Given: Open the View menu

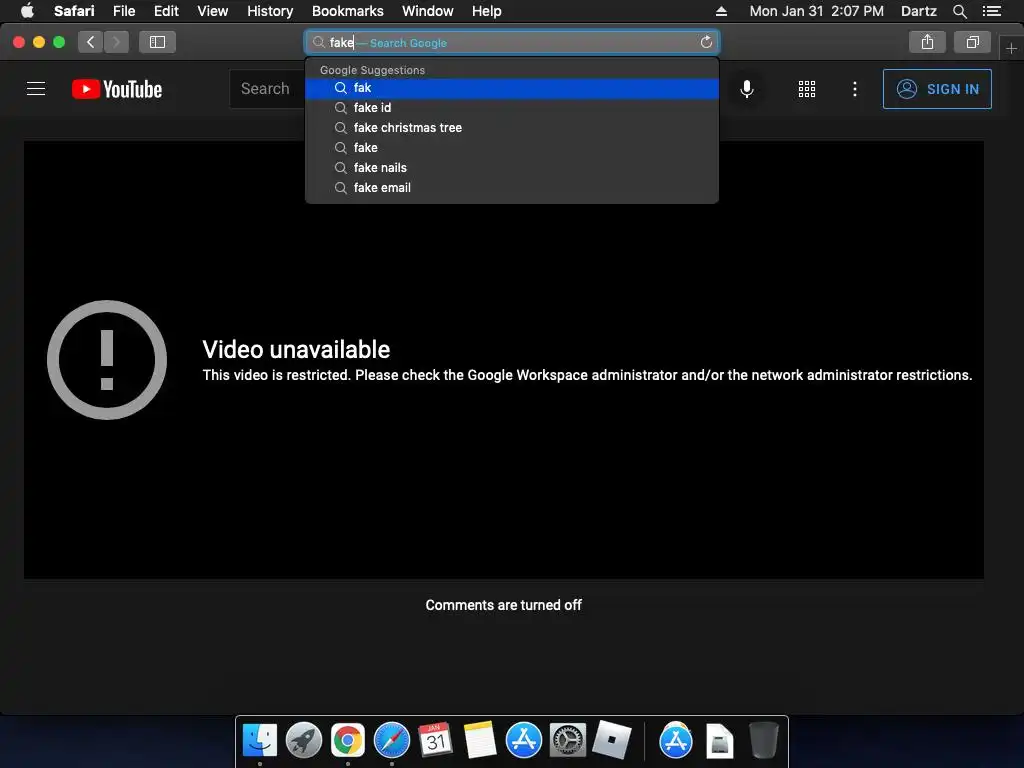Looking at the screenshot, I should coord(212,11).
